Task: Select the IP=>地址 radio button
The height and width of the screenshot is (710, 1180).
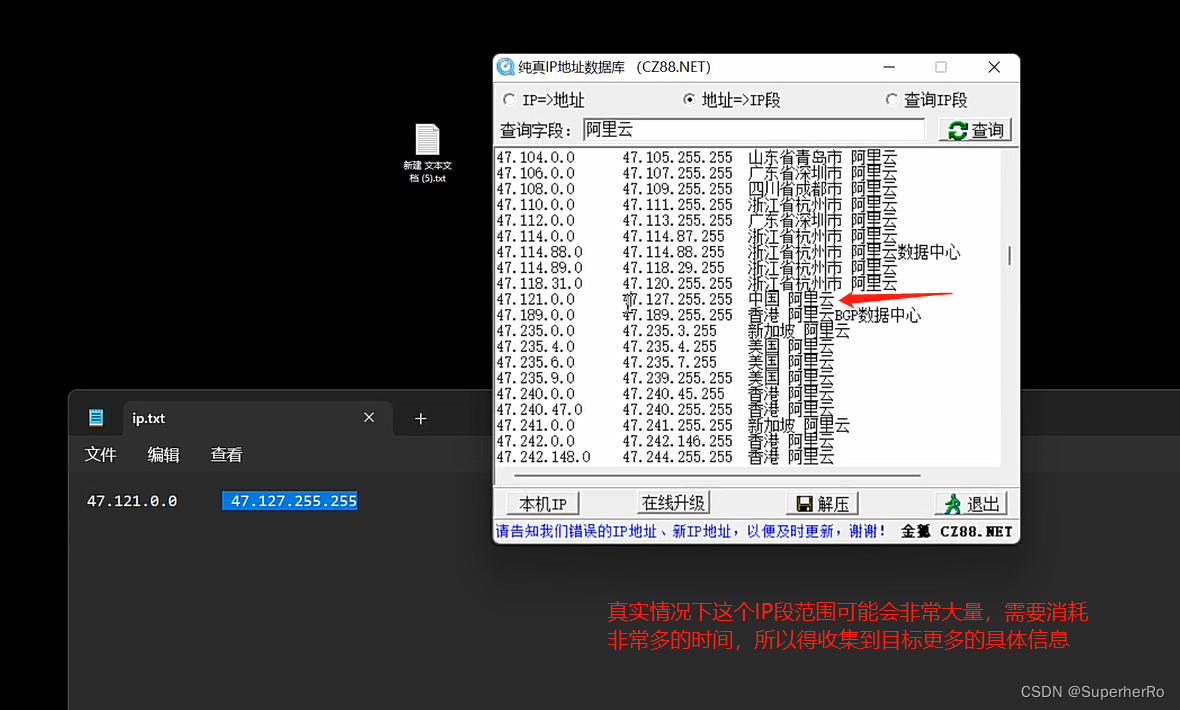Action: pyautogui.click(x=509, y=99)
